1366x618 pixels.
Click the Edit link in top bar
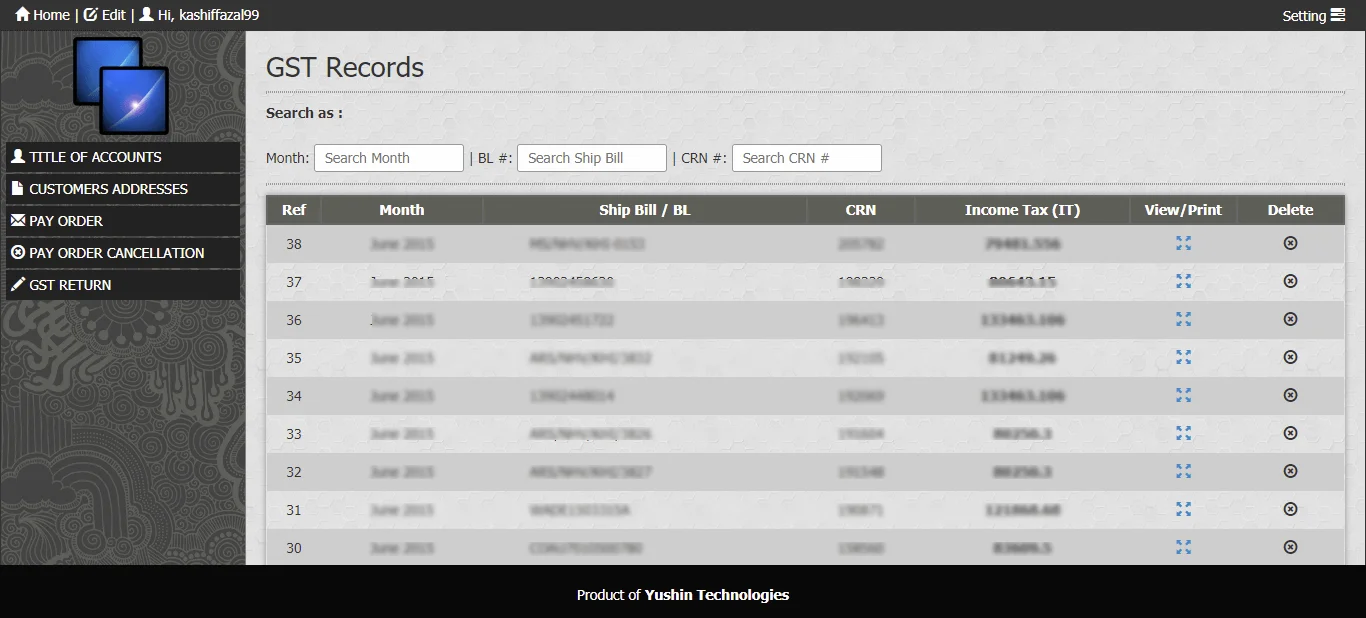click(105, 15)
